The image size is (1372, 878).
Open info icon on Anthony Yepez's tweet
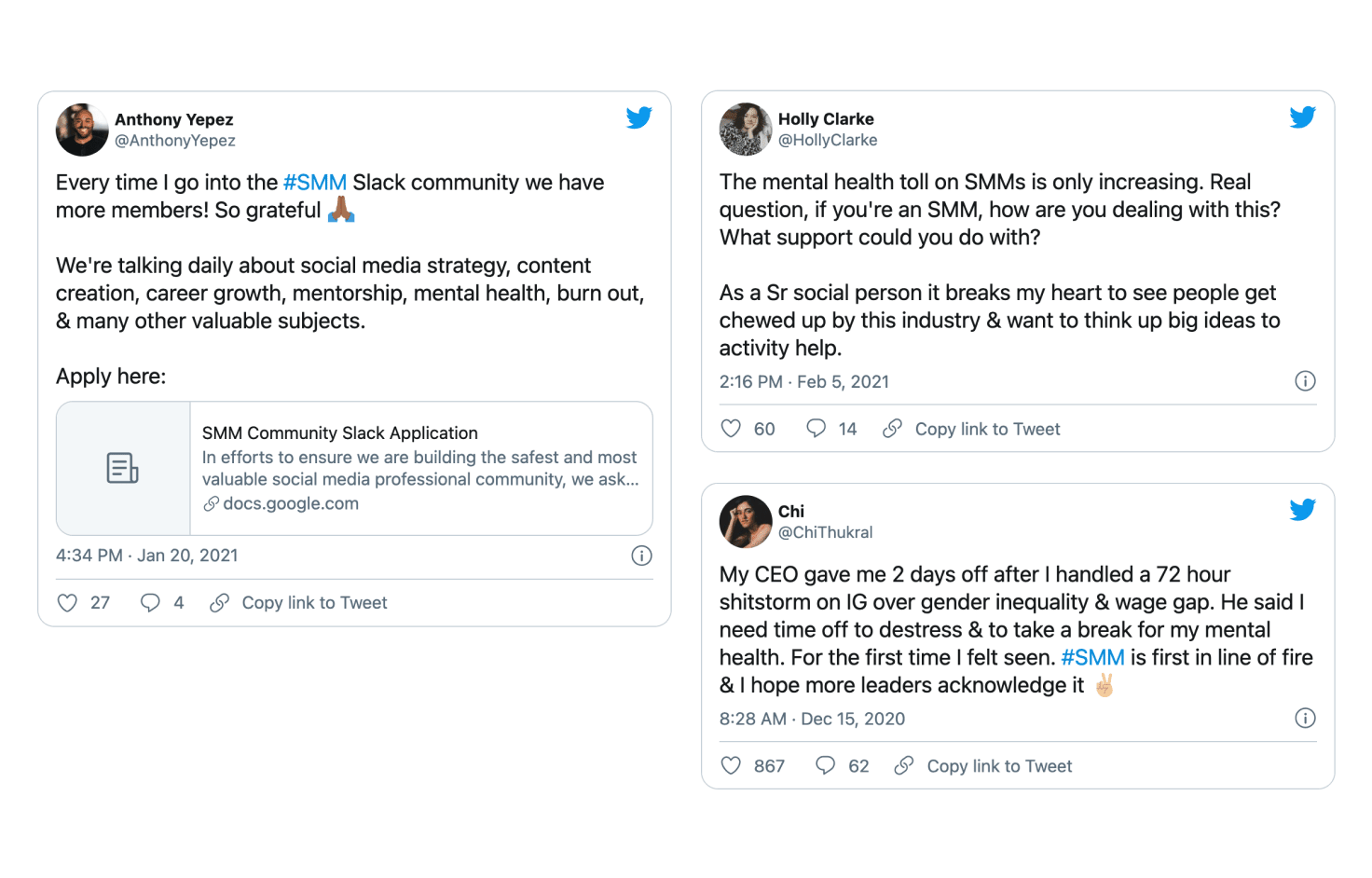pyautogui.click(x=641, y=556)
